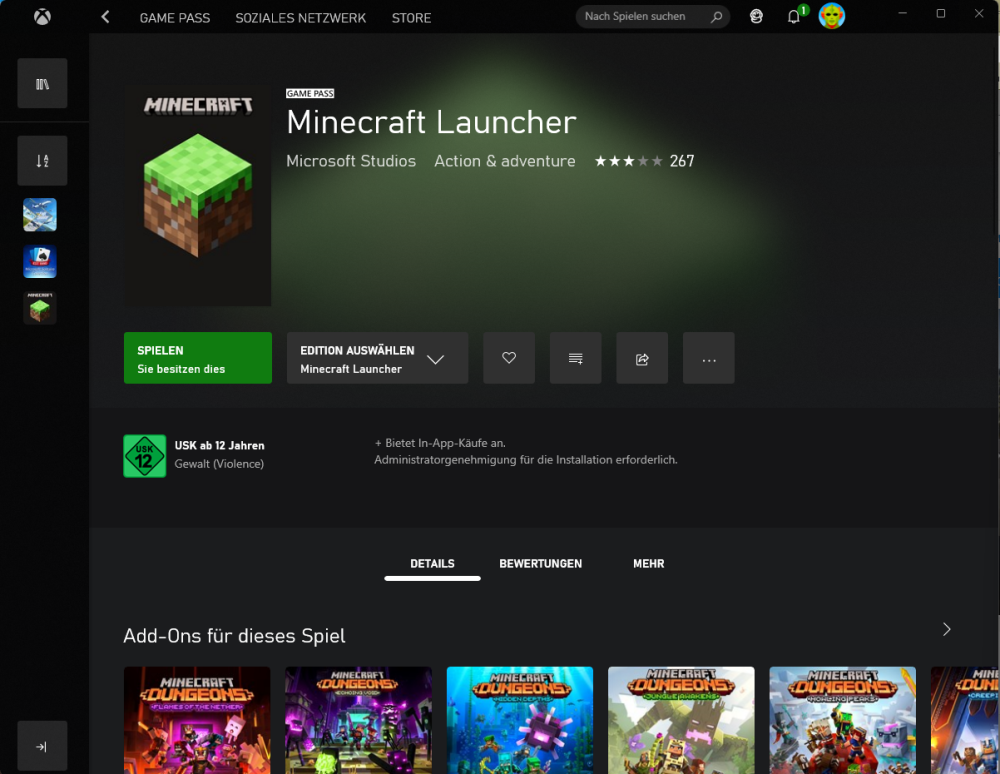
Task: Go back with the back arrow
Action: [x=106, y=17]
